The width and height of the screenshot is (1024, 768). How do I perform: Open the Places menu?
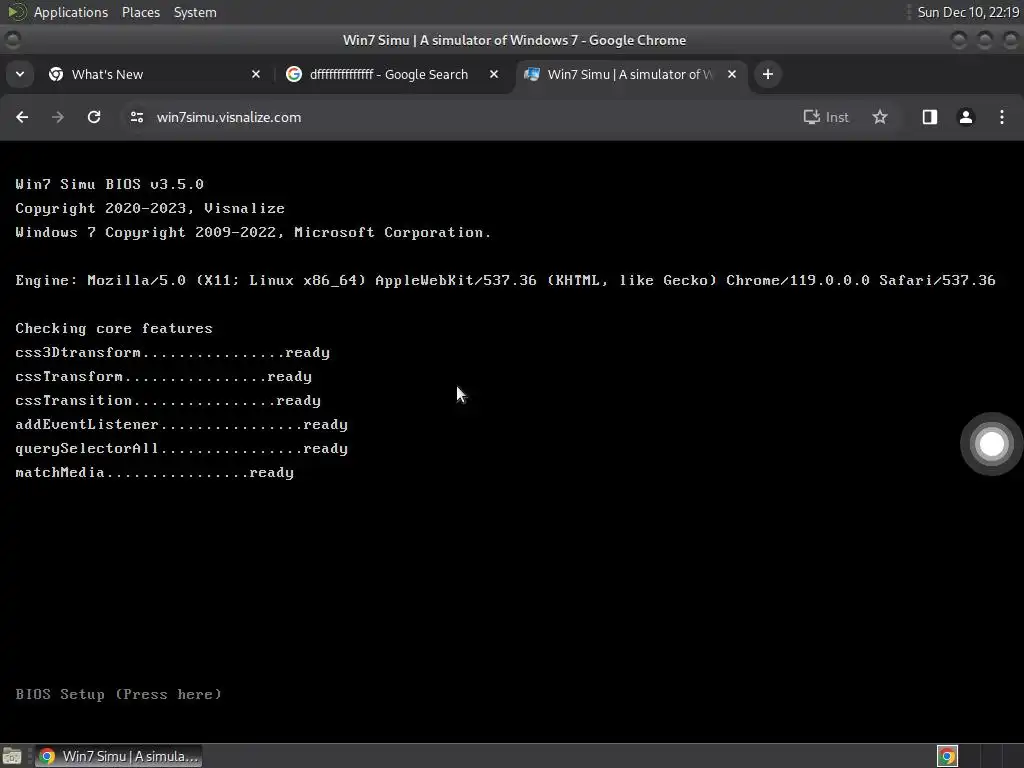pyautogui.click(x=140, y=12)
